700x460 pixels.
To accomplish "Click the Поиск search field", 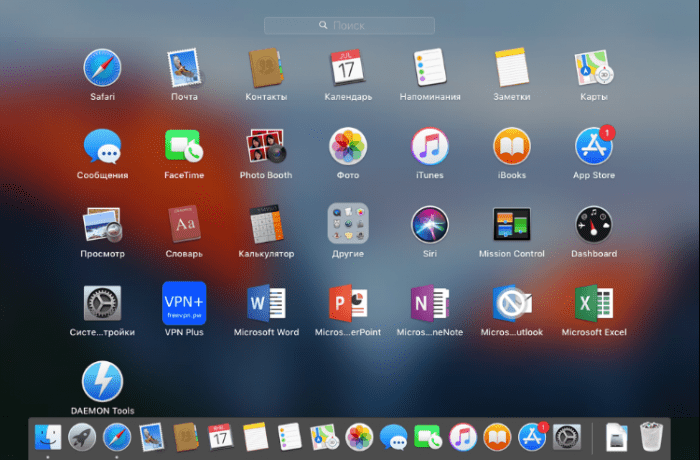I will (x=349, y=25).
